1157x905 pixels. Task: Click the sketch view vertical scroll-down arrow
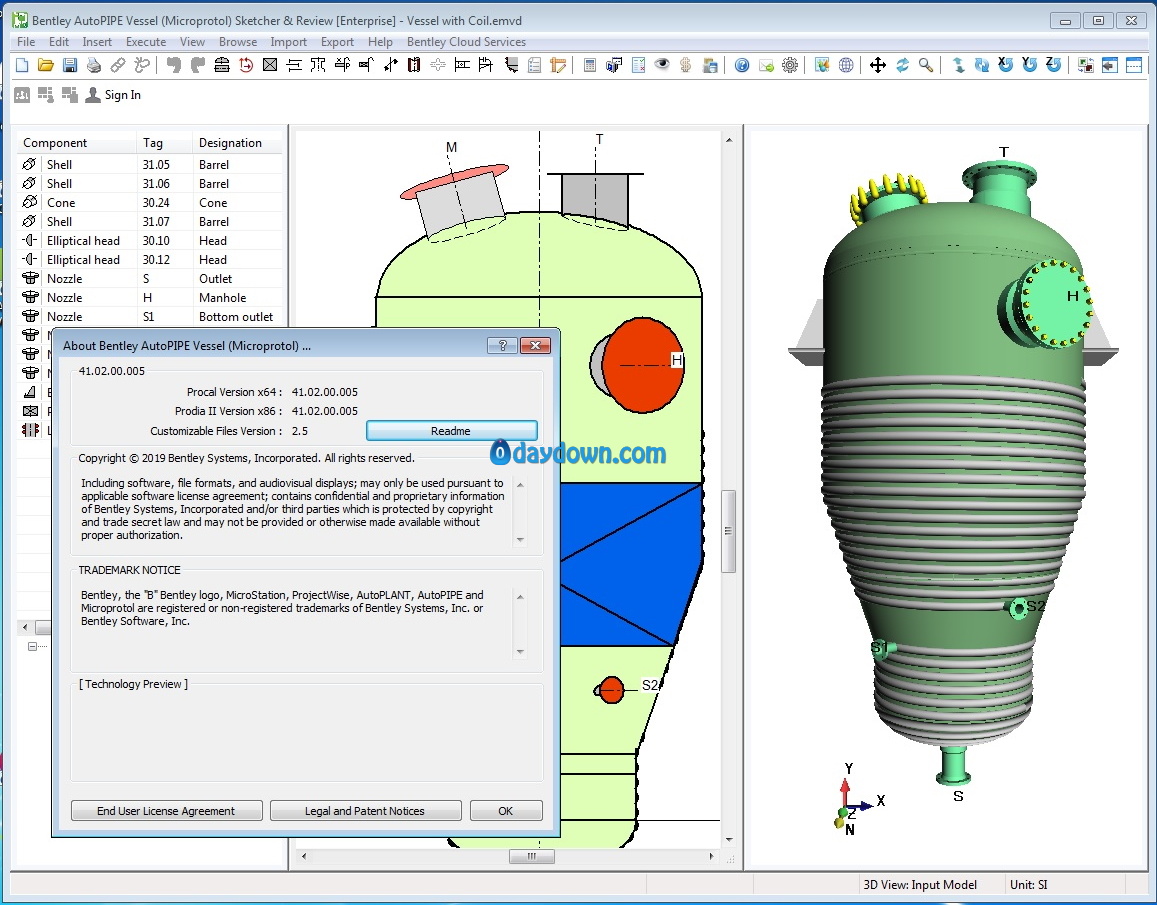coord(729,839)
